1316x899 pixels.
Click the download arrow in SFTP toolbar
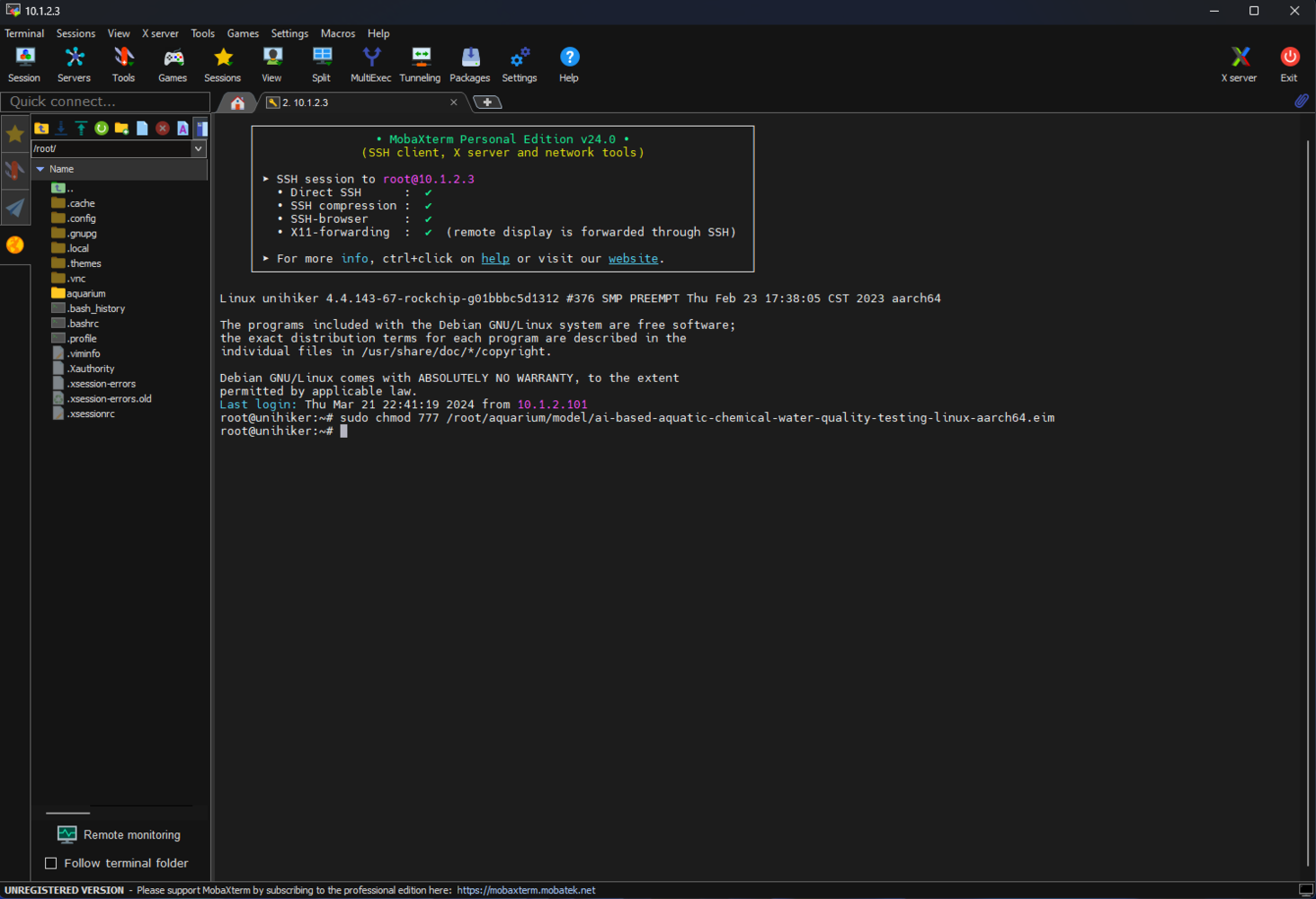(x=61, y=129)
